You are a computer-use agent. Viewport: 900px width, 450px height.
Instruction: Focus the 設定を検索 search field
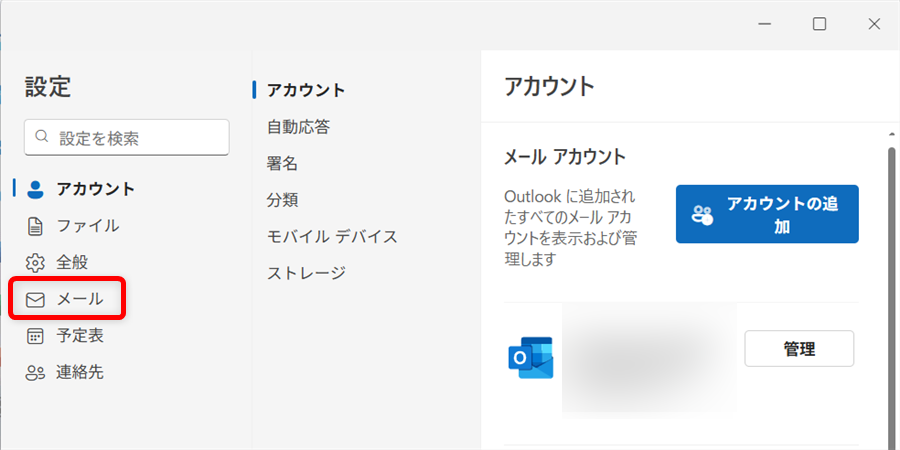(x=126, y=137)
